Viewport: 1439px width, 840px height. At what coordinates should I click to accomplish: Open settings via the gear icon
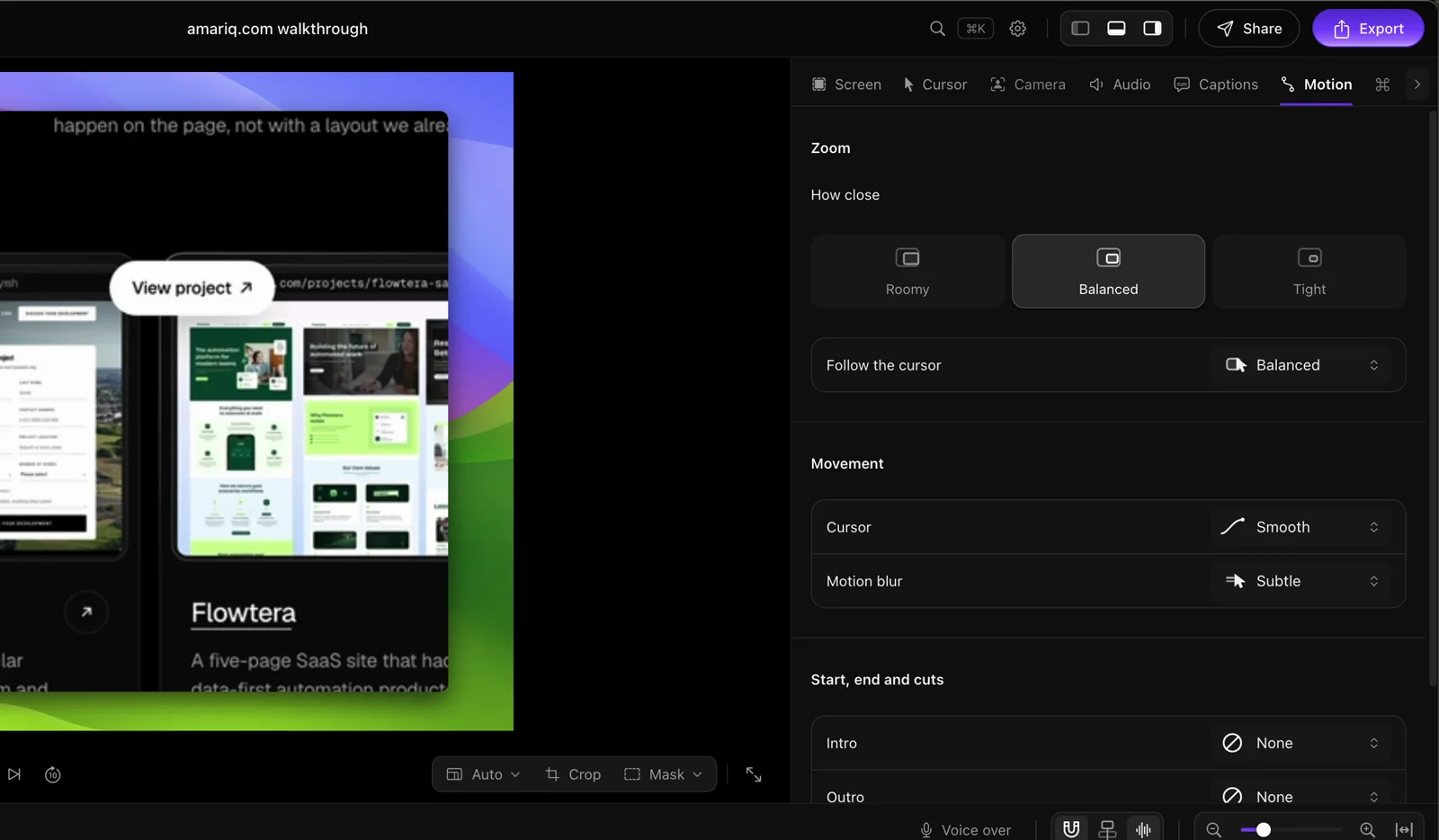point(1017,29)
